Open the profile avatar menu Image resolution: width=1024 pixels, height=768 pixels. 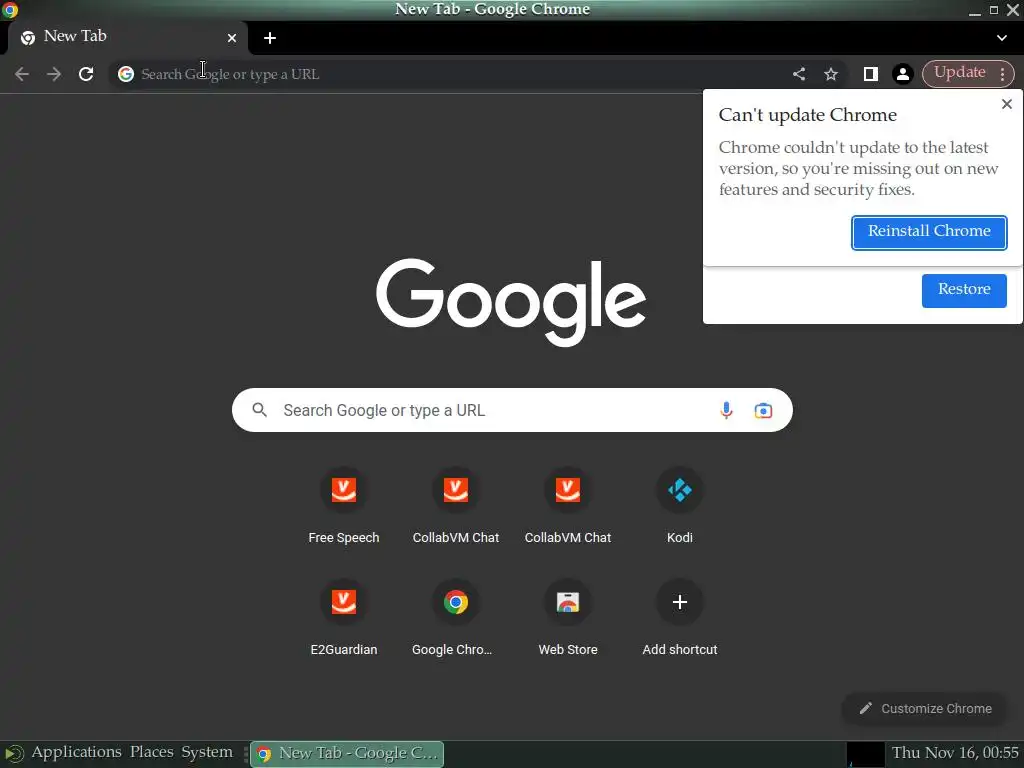[903, 74]
